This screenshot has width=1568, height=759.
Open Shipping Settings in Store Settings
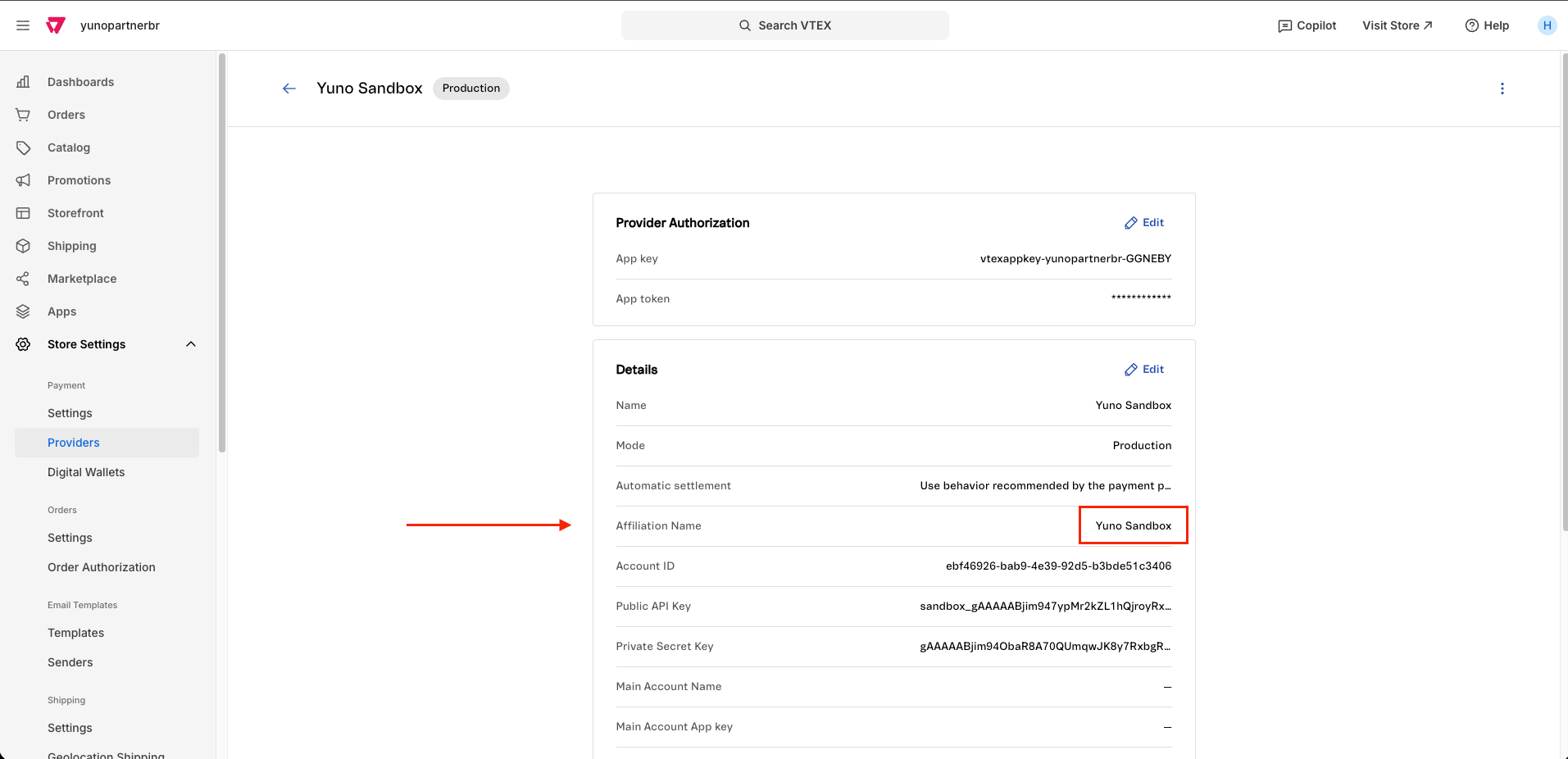point(70,728)
